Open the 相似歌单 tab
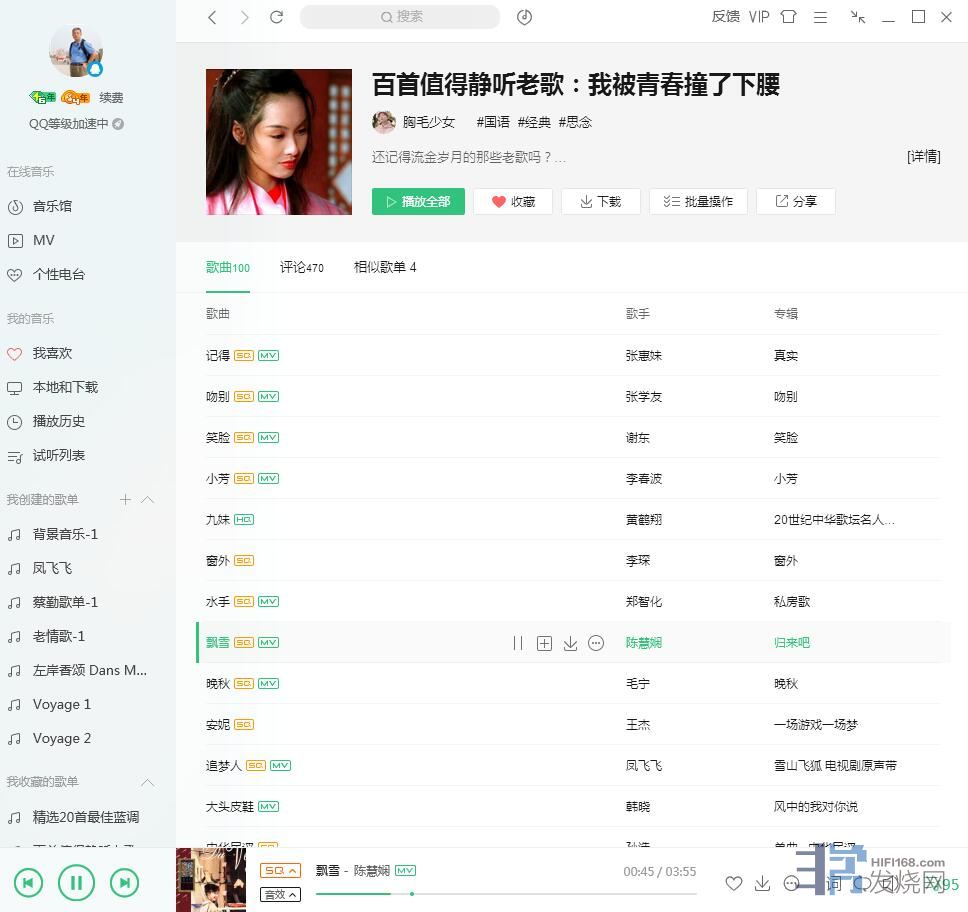This screenshot has height=912, width=968. coord(384,267)
